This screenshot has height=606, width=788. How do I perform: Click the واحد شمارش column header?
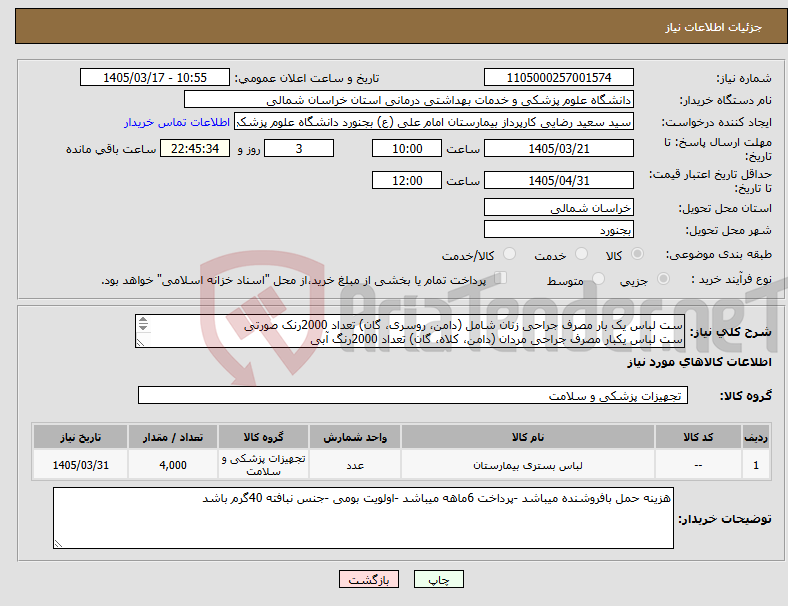click(x=355, y=437)
